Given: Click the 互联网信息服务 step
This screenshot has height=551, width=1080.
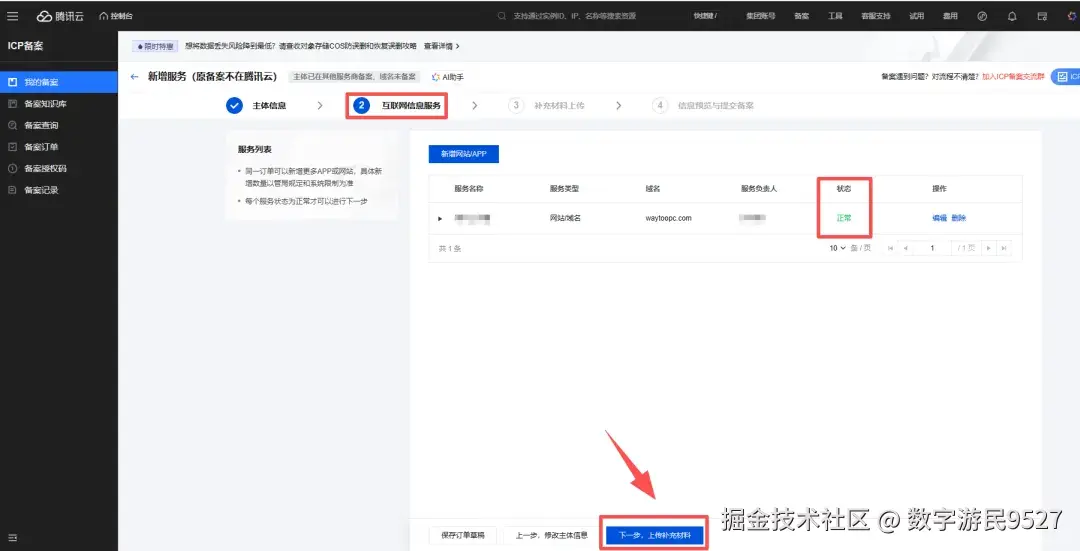Looking at the screenshot, I should coord(397,105).
